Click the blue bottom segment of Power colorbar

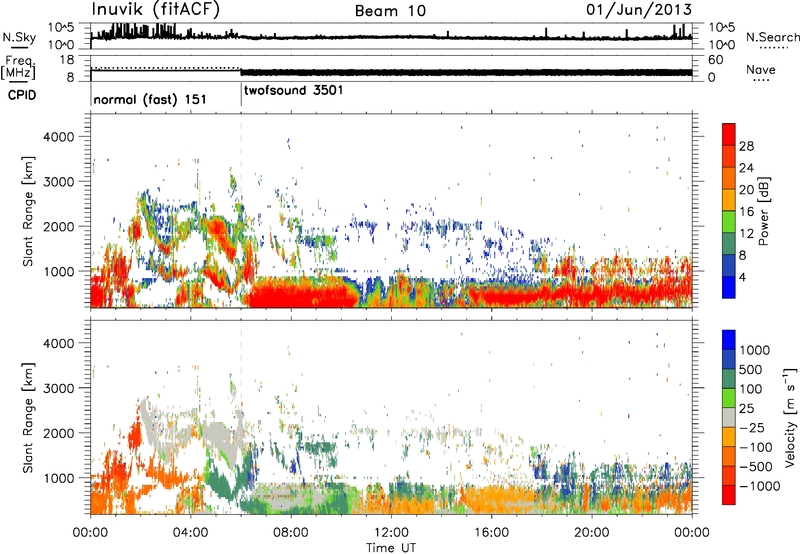[x=729, y=287]
